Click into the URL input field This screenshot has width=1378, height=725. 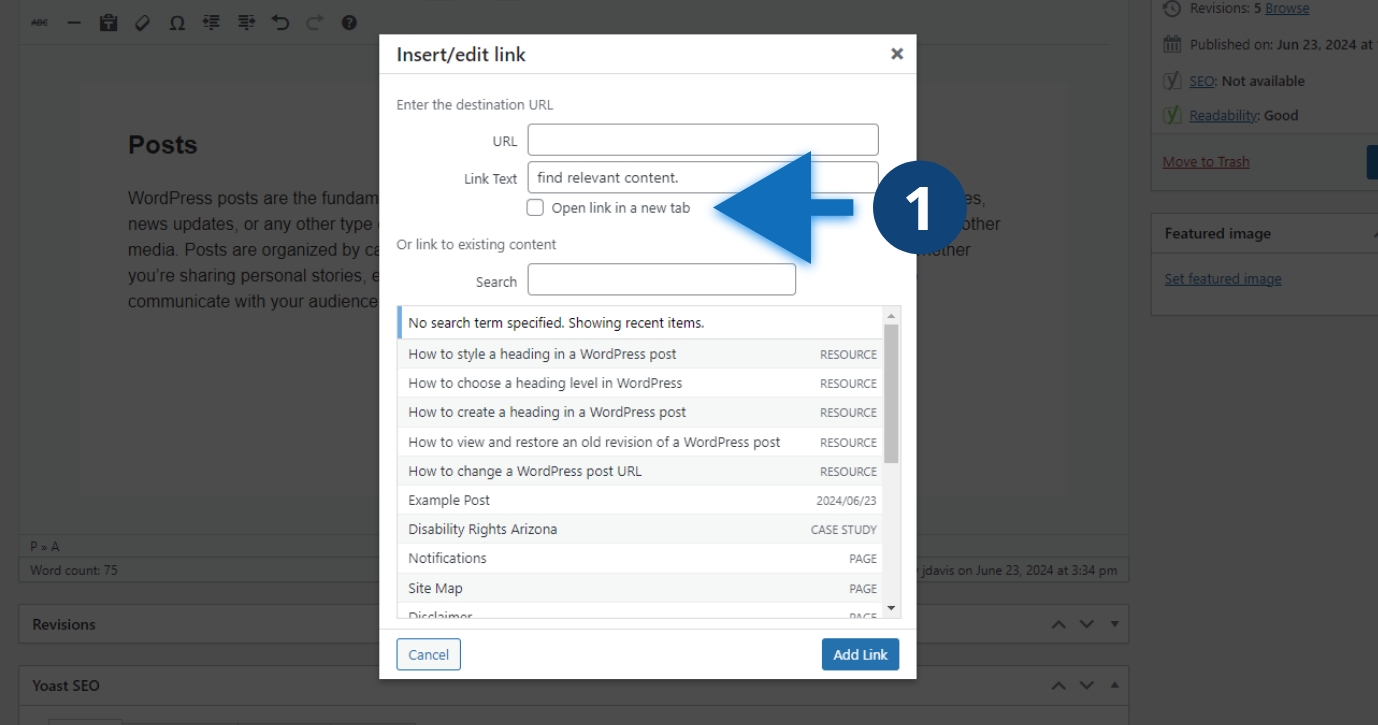(702, 140)
